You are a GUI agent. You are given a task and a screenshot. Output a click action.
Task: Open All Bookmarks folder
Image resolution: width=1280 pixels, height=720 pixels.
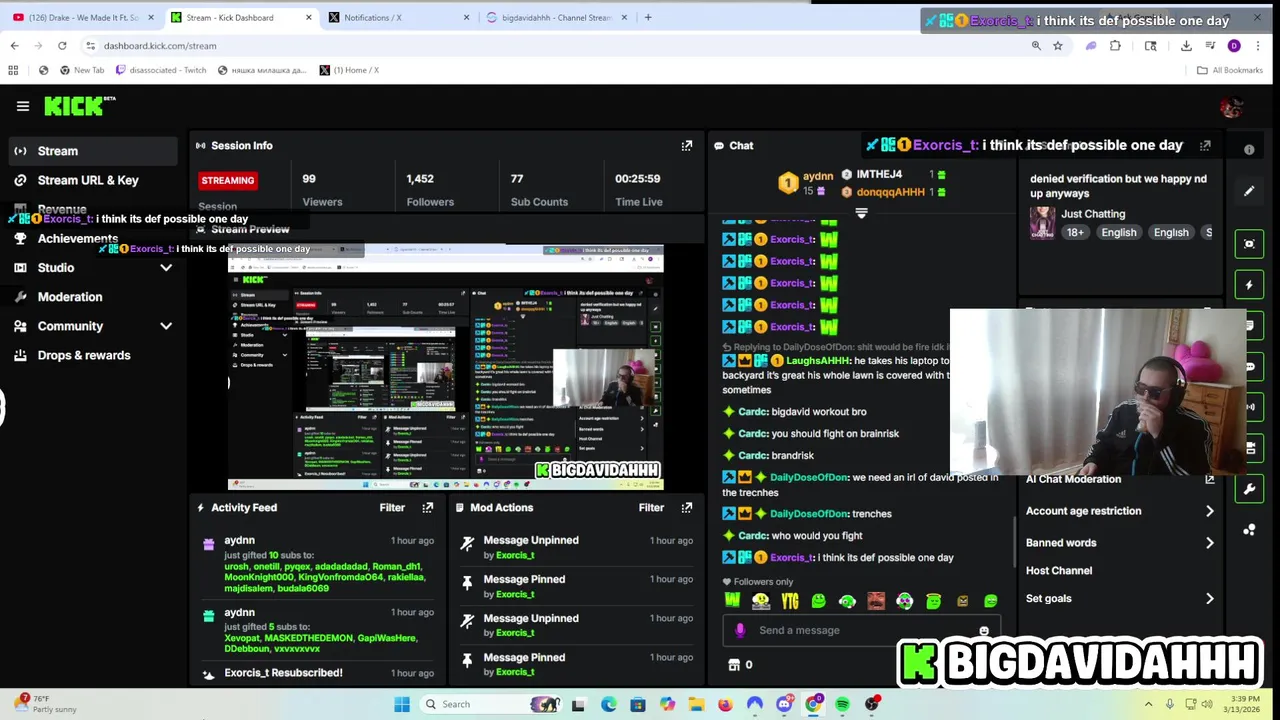(1229, 70)
